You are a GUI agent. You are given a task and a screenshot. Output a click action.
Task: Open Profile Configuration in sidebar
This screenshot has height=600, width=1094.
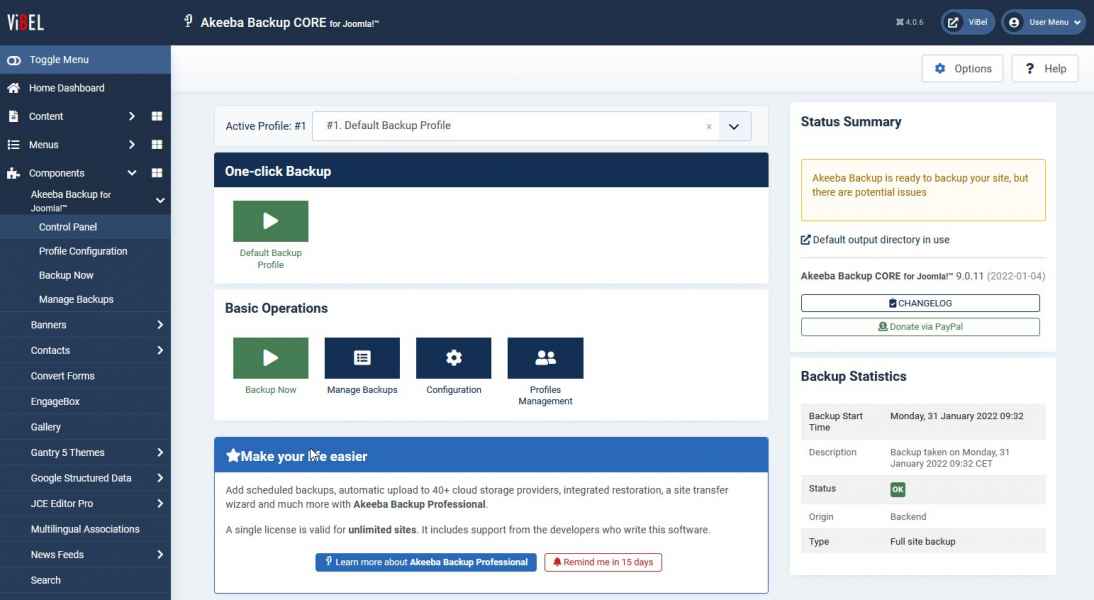tap(83, 251)
